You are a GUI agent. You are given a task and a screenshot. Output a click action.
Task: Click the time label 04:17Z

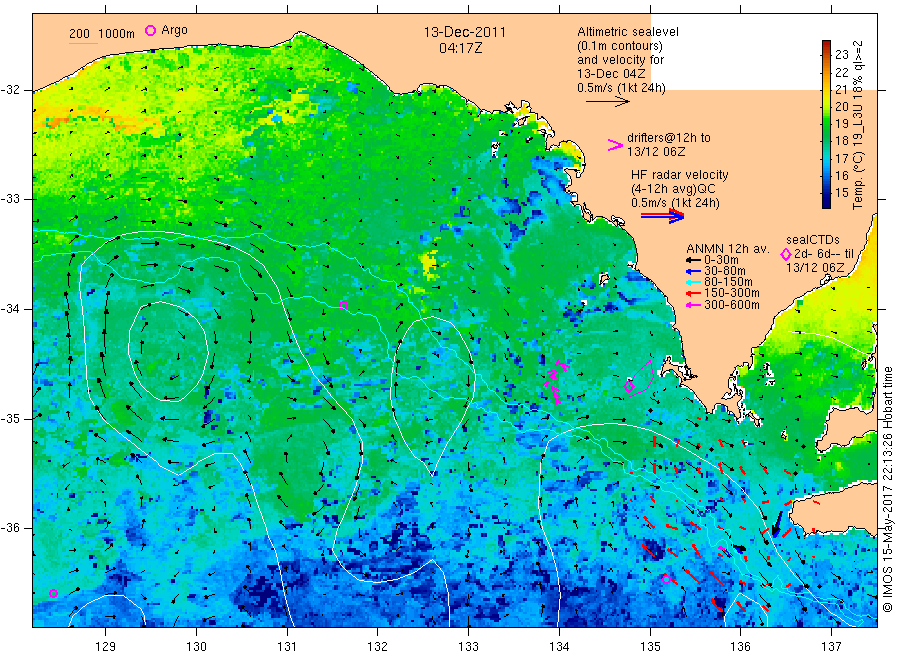461,48
